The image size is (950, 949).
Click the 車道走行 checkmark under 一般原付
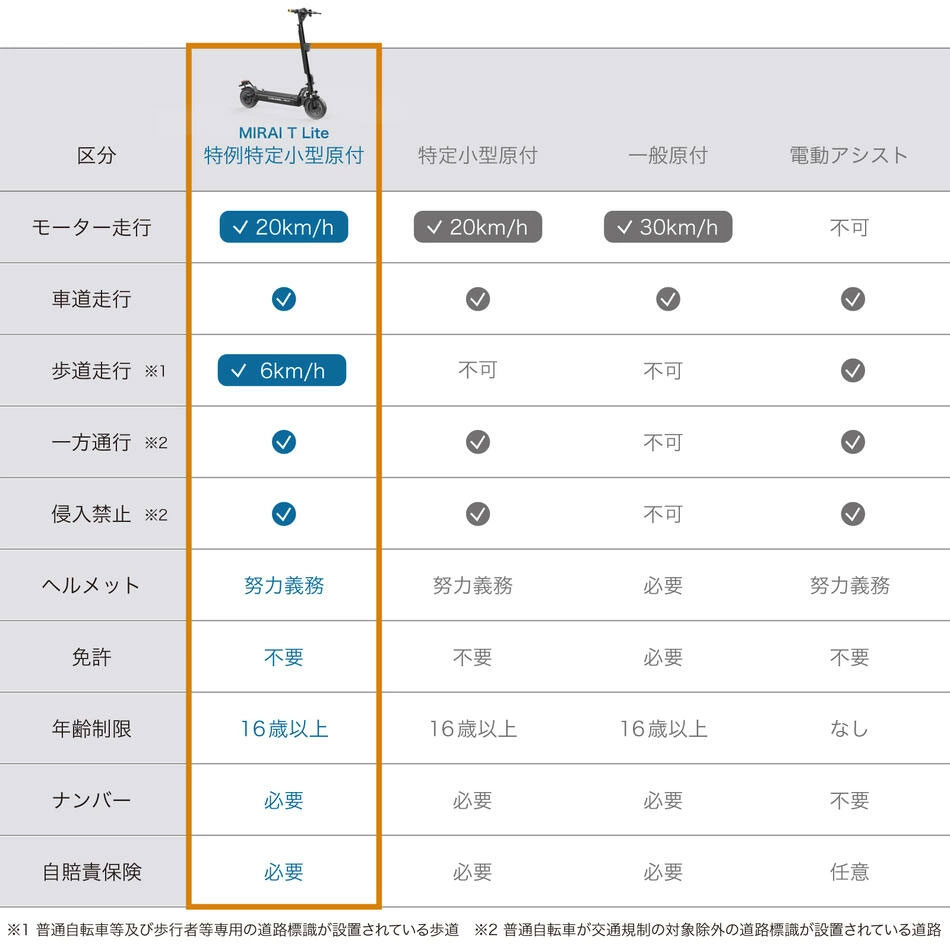point(668,299)
